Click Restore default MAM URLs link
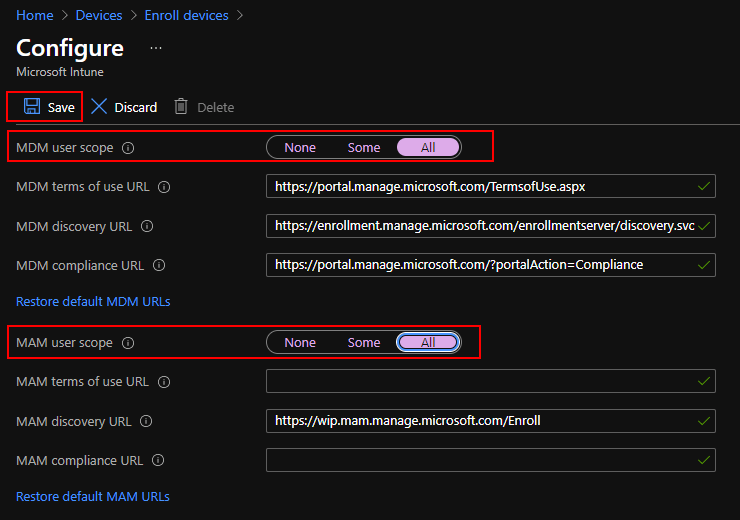 (x=93, y=496)
